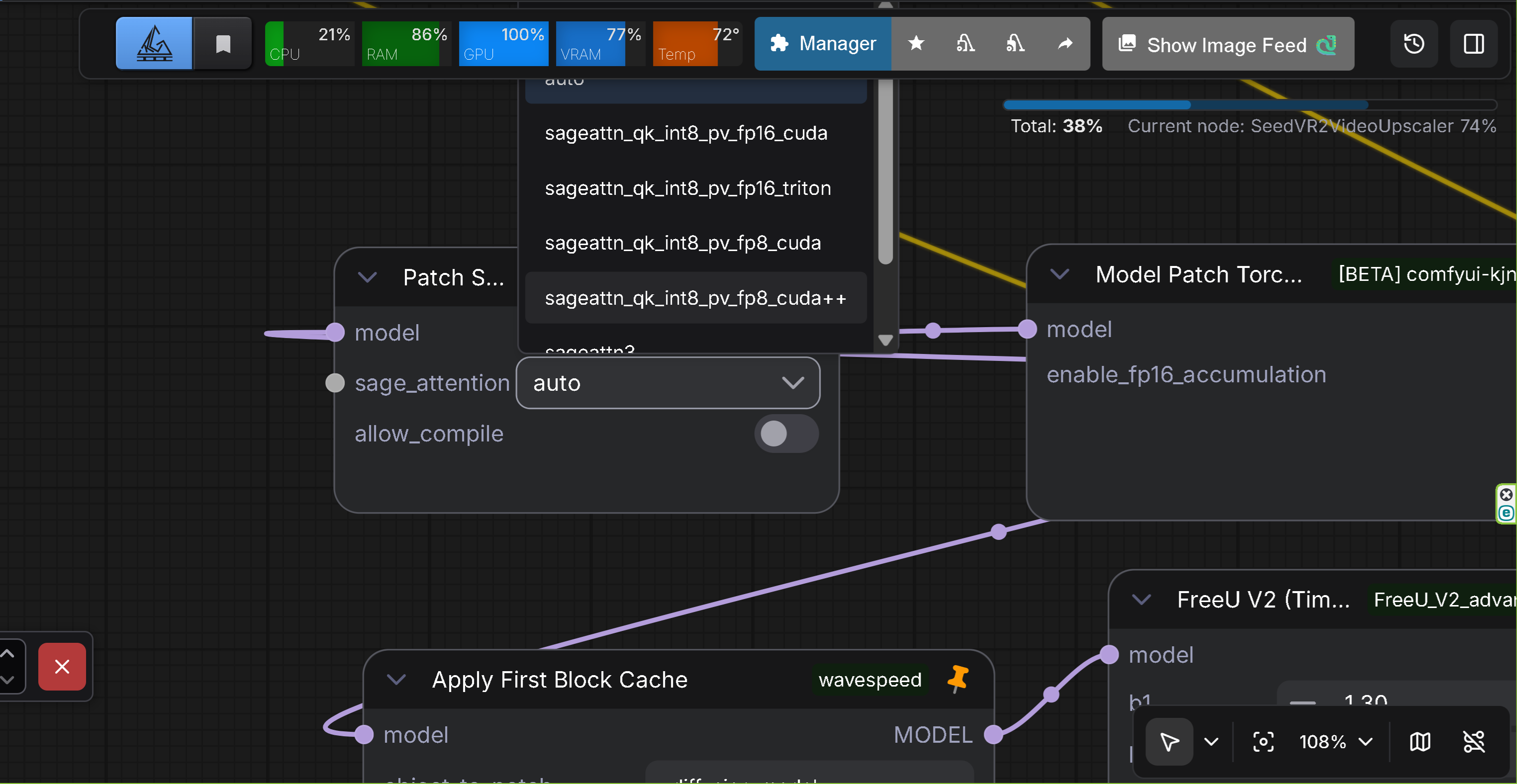The width and height of the screenshot is (1517, 784).
Task: Select sageattn_qk_int8_pv_fp16_triton option
Action: 687,188
